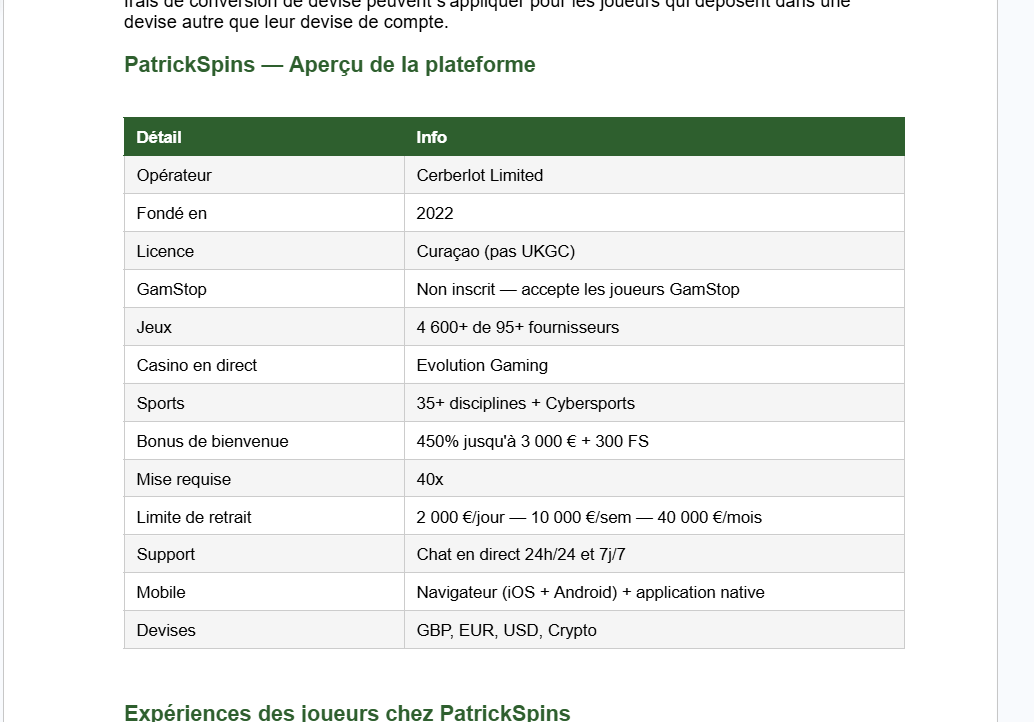This screenshot has width=1034, height=722.
Task: Select the "Licence" row label
Action: coord(264,251)
